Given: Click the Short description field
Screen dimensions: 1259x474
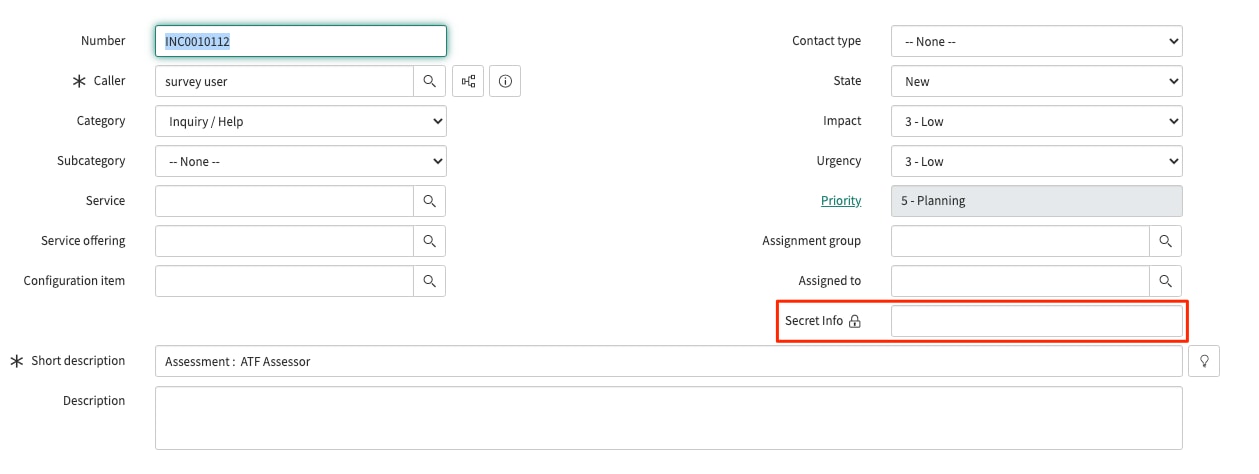Looking at the screenshot, I should [x=669, y=361].
